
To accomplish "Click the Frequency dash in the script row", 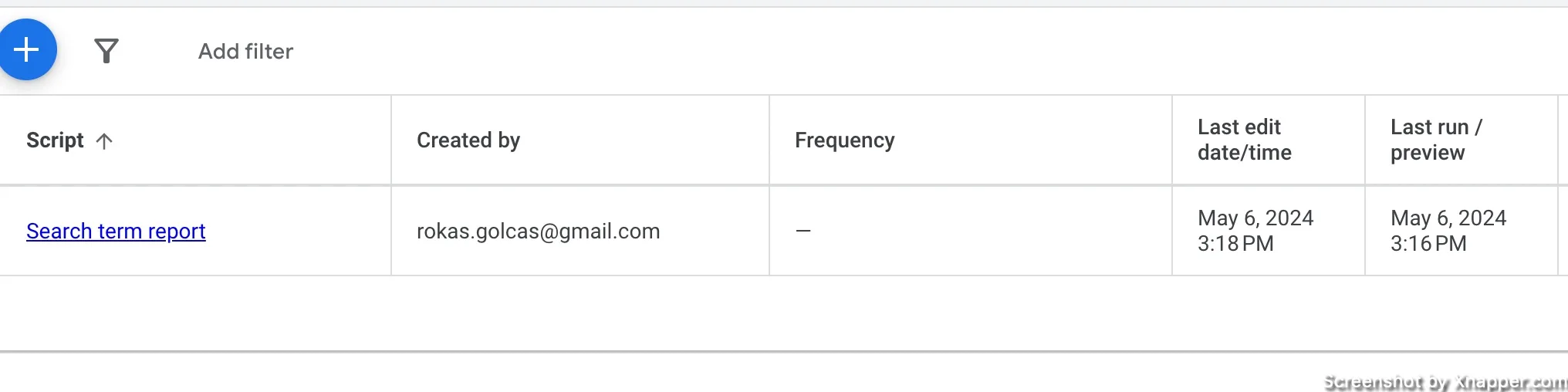I will pyautogui.click(x=803, y=231).
